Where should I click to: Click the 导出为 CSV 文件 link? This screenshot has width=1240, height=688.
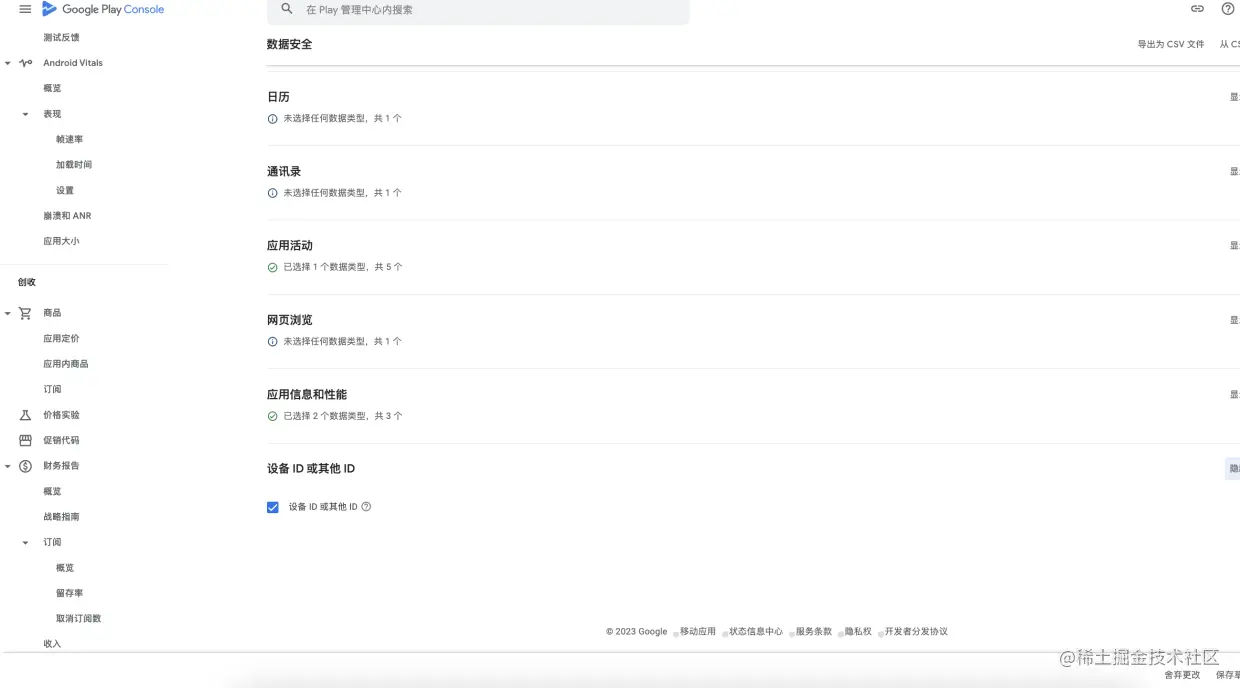pos(1171,43)
